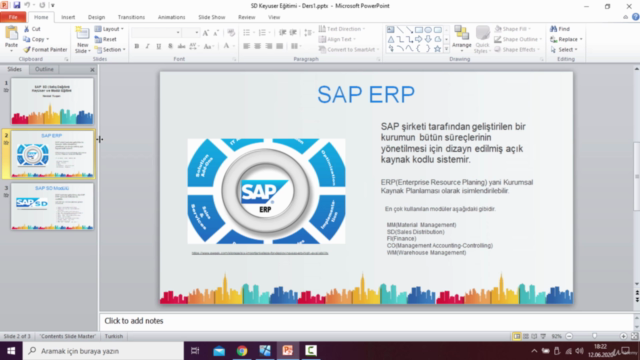This screenshot has width=640, height=360.
Task: Open the Section dropdown
Action: [110, 49]
